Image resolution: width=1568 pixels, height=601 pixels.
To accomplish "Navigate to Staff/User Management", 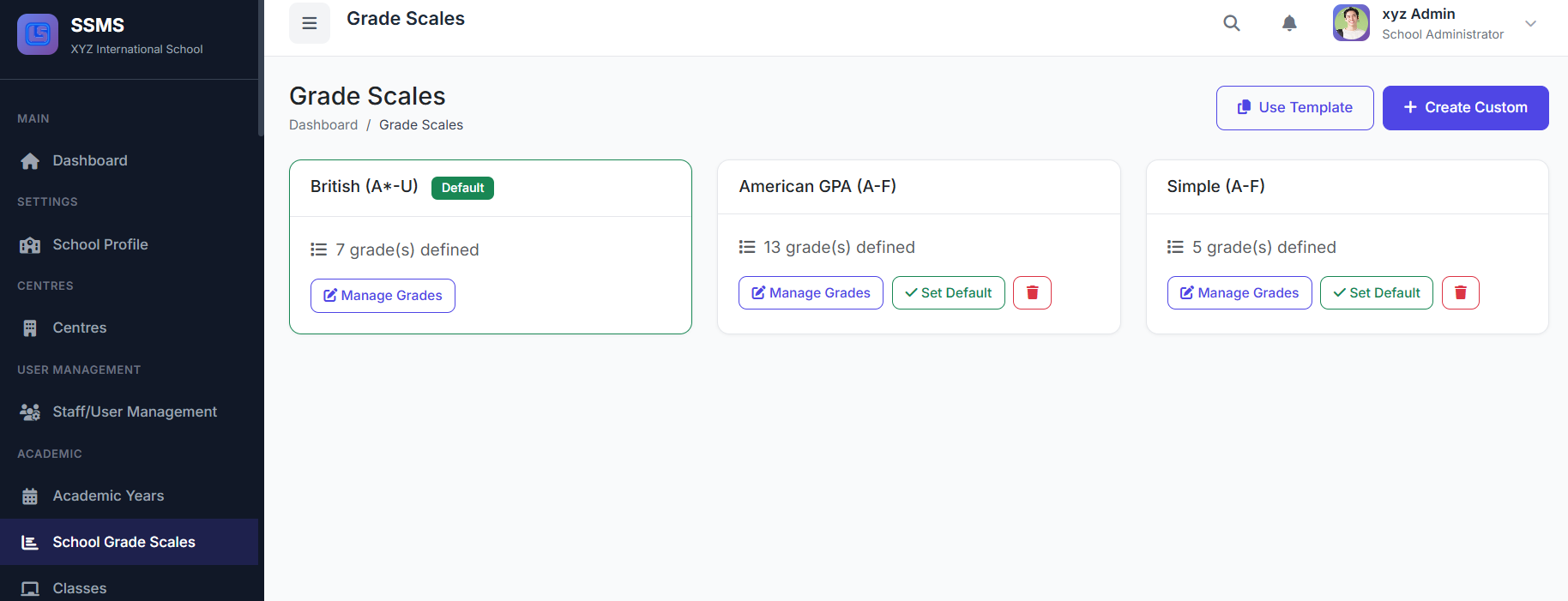I will click(x=134, y=412).
